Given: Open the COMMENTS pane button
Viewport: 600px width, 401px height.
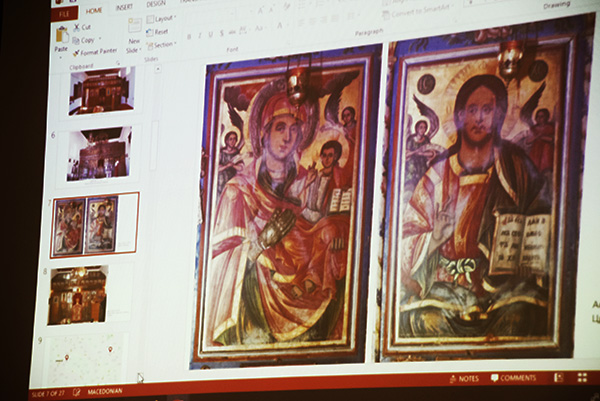Looking at the screenshot, I should point(514,378).
